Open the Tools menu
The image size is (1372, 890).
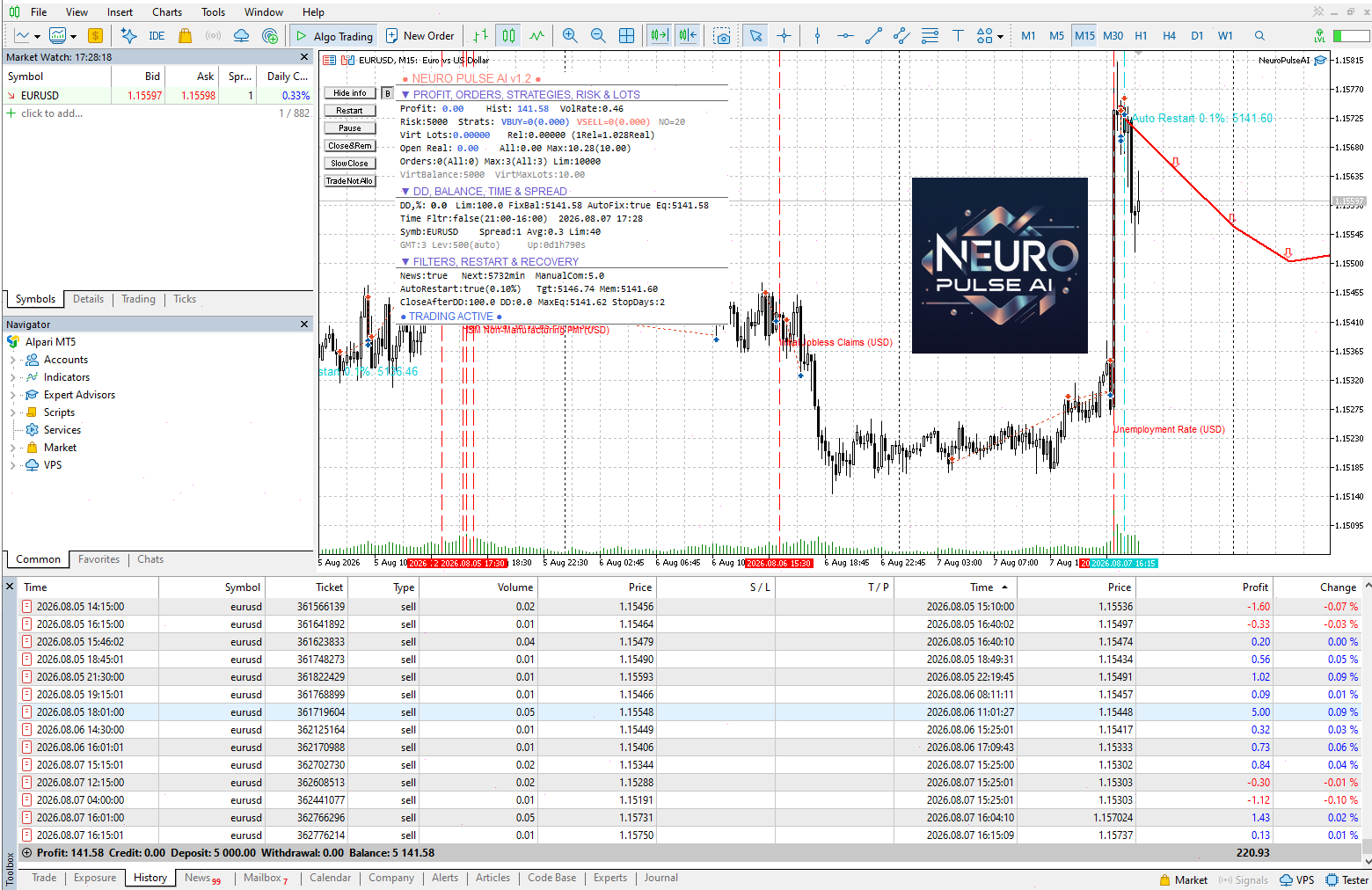213,12
